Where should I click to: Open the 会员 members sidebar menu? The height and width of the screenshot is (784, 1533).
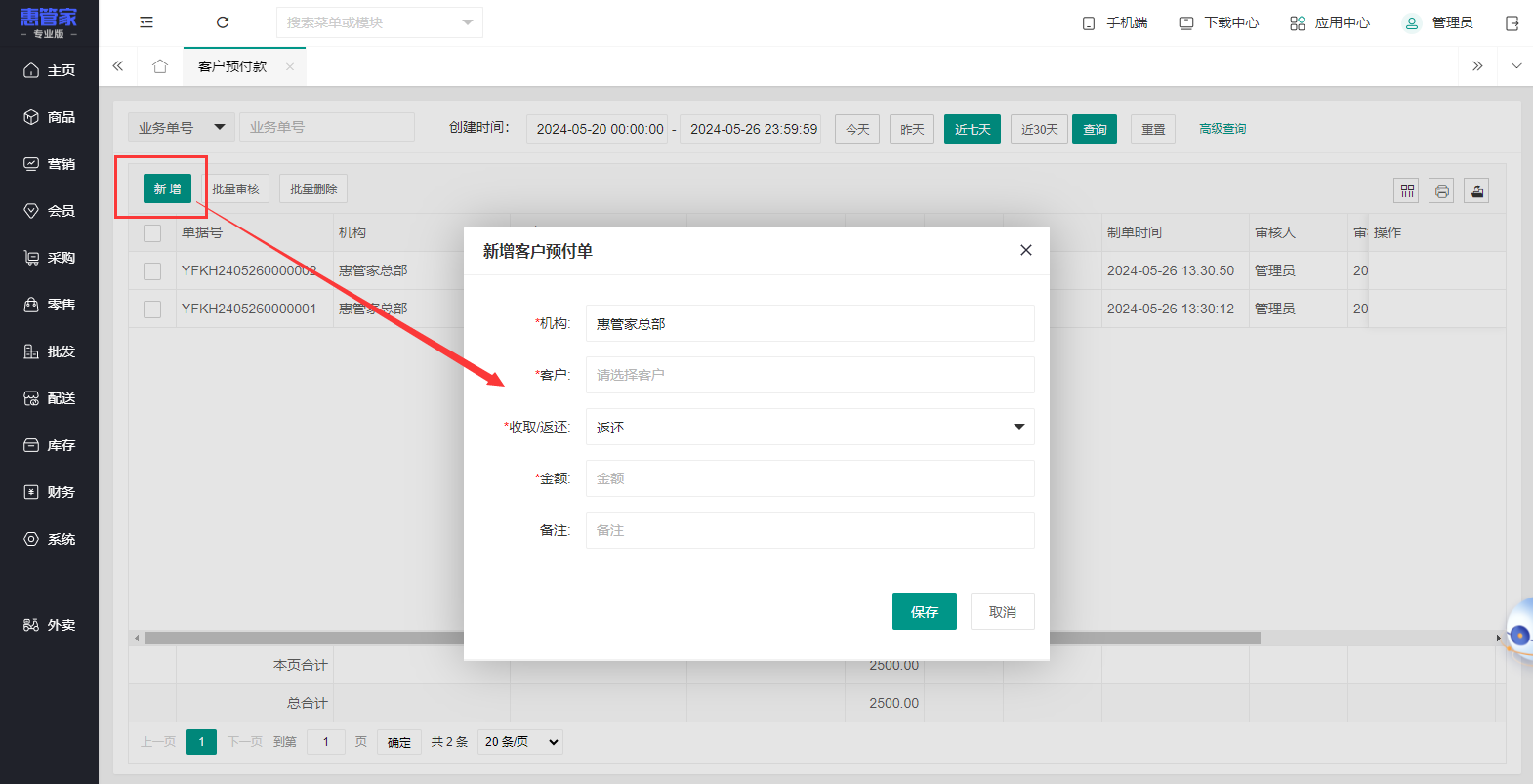49,211
